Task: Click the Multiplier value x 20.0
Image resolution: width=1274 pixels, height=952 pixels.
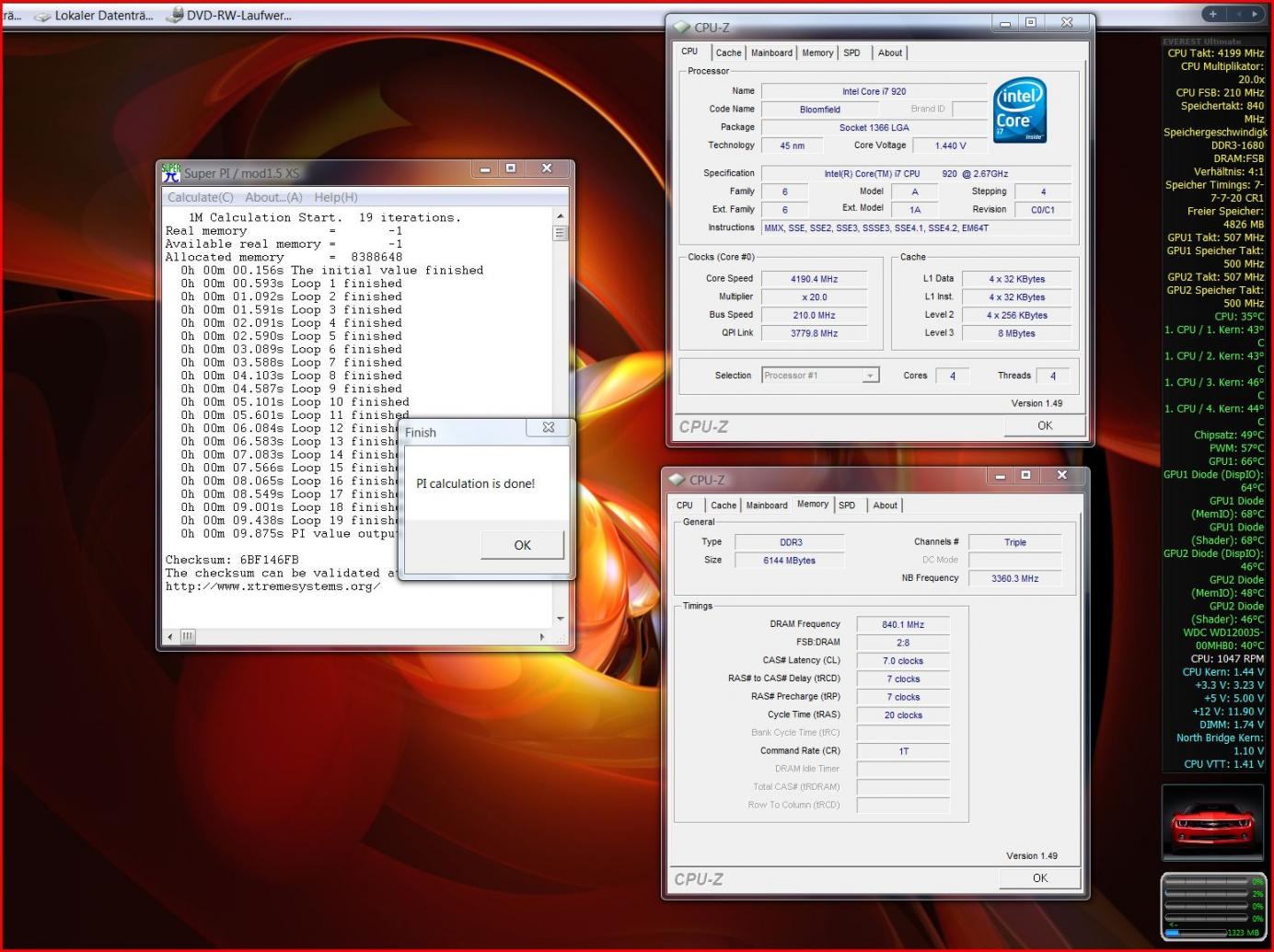Action: click(x=814, y=297)
